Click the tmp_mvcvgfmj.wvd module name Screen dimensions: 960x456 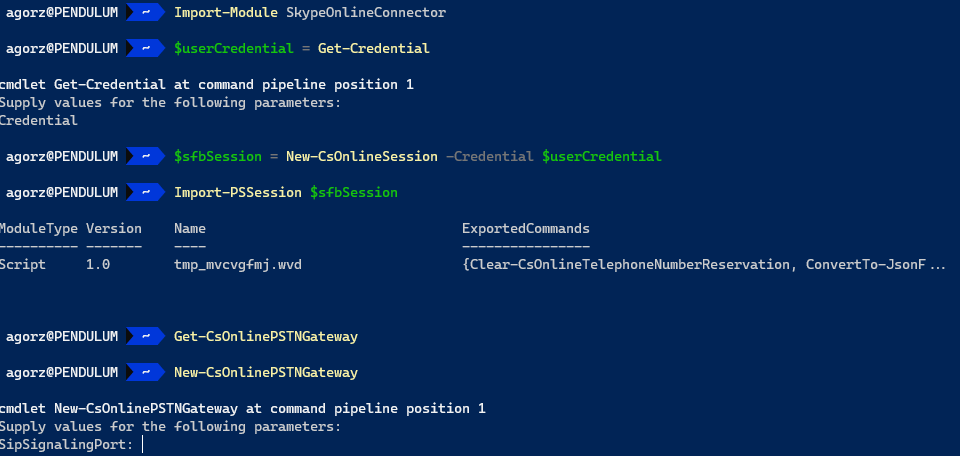[238, 265]
